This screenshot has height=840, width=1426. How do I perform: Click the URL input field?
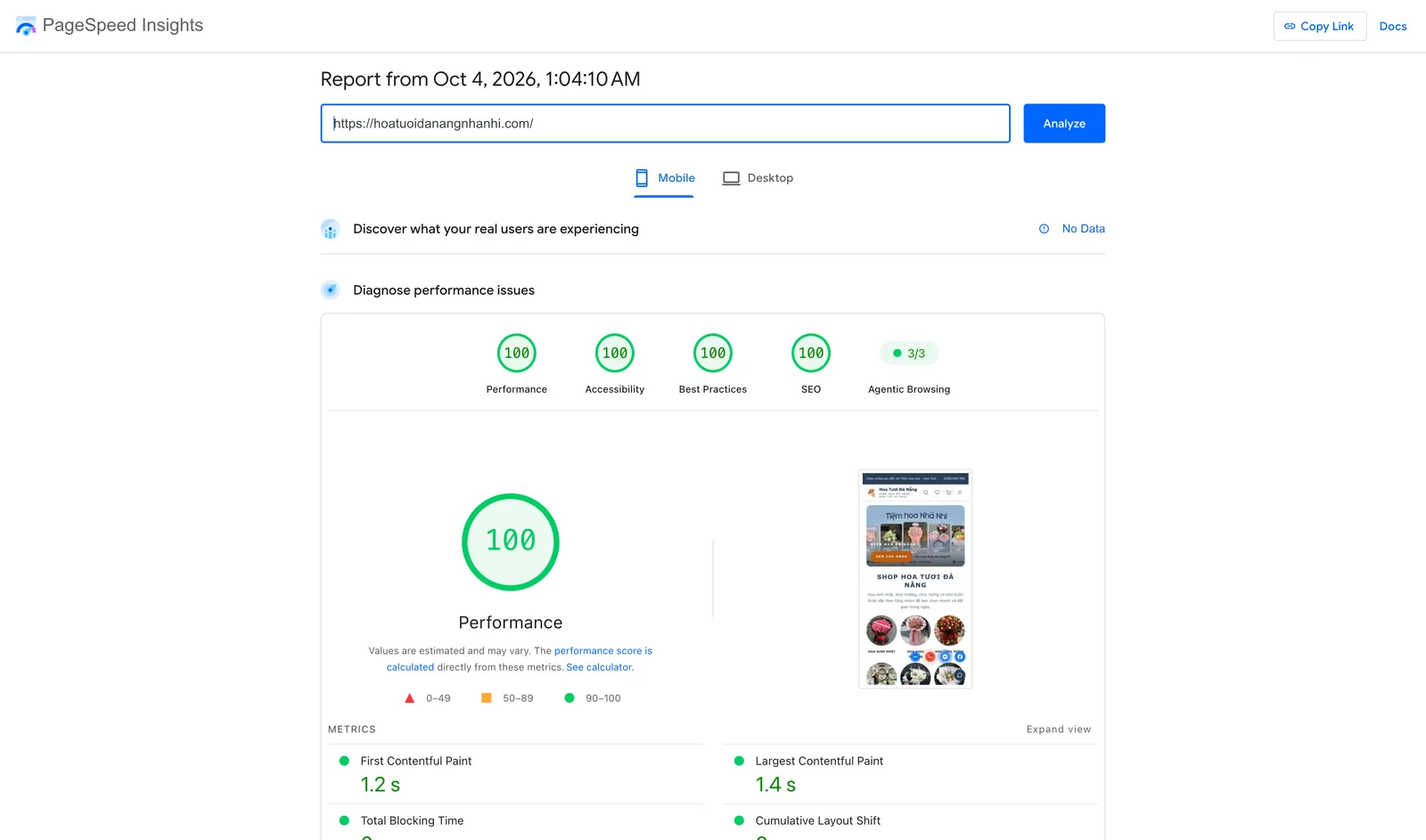tap(665, 123)
